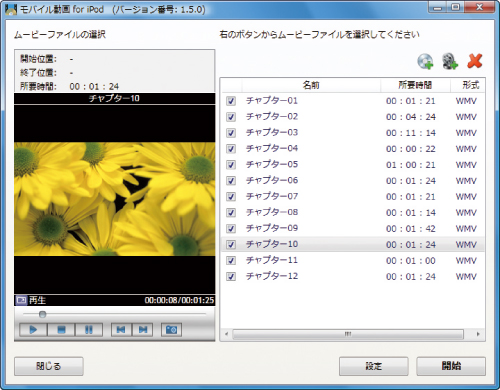500x390 pixels.
Task: Click the 開始 button
Action: click(x=451, y=366)
